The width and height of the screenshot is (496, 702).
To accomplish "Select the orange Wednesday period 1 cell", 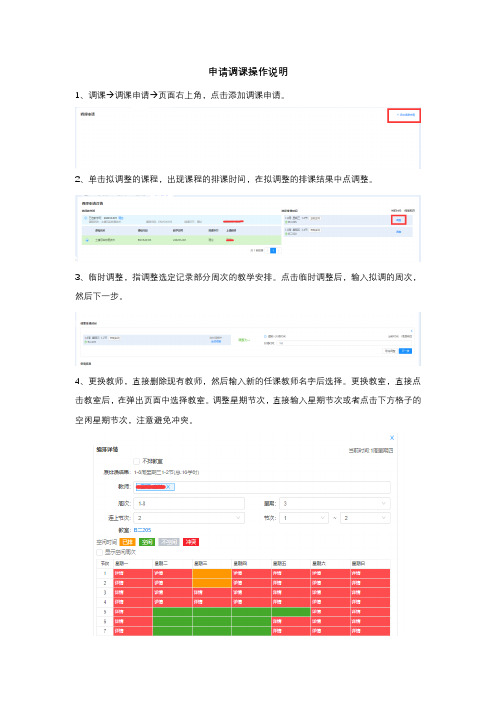I will [x=212, y=573].
